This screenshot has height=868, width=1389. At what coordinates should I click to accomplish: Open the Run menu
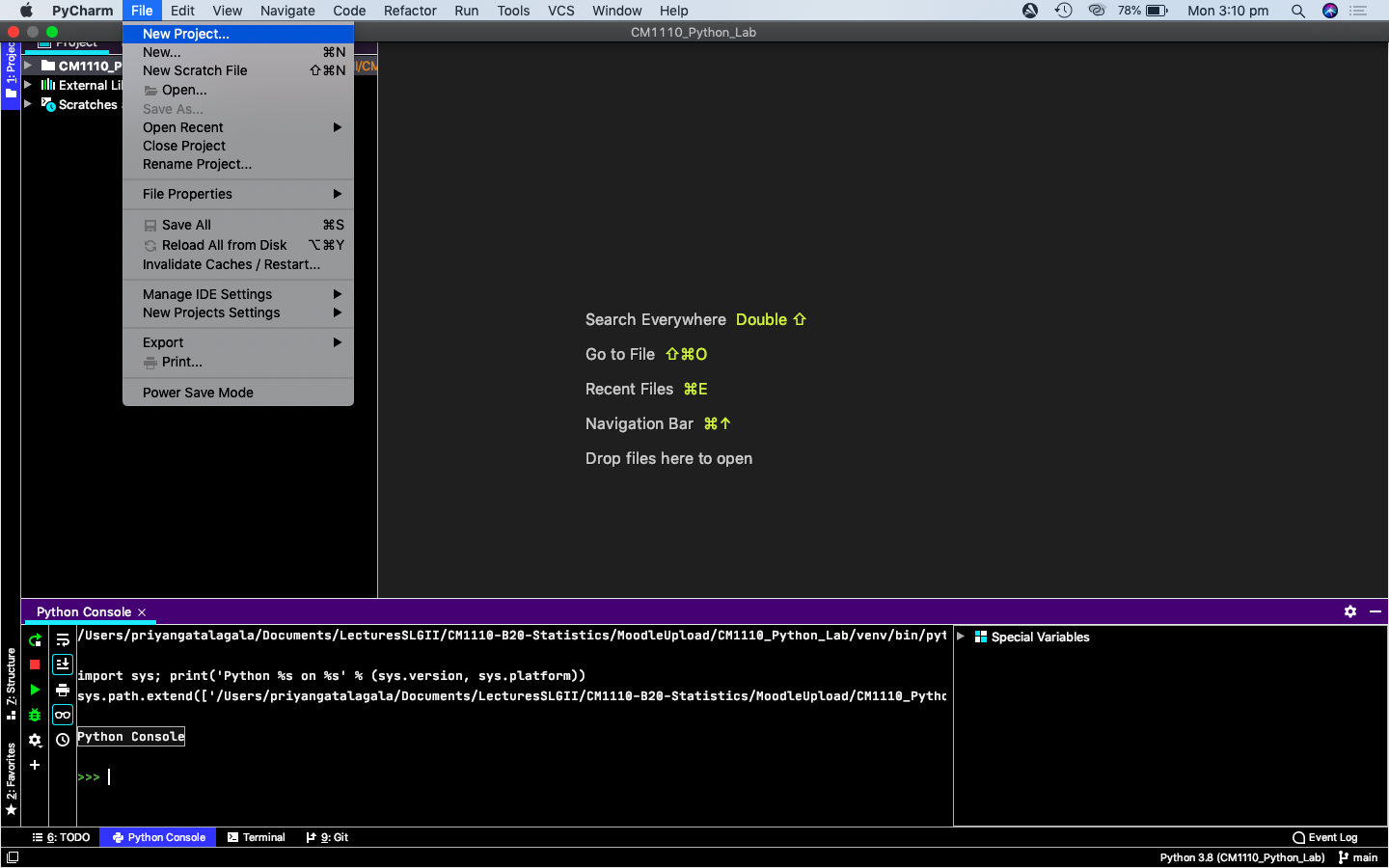(x=466, y=11)
